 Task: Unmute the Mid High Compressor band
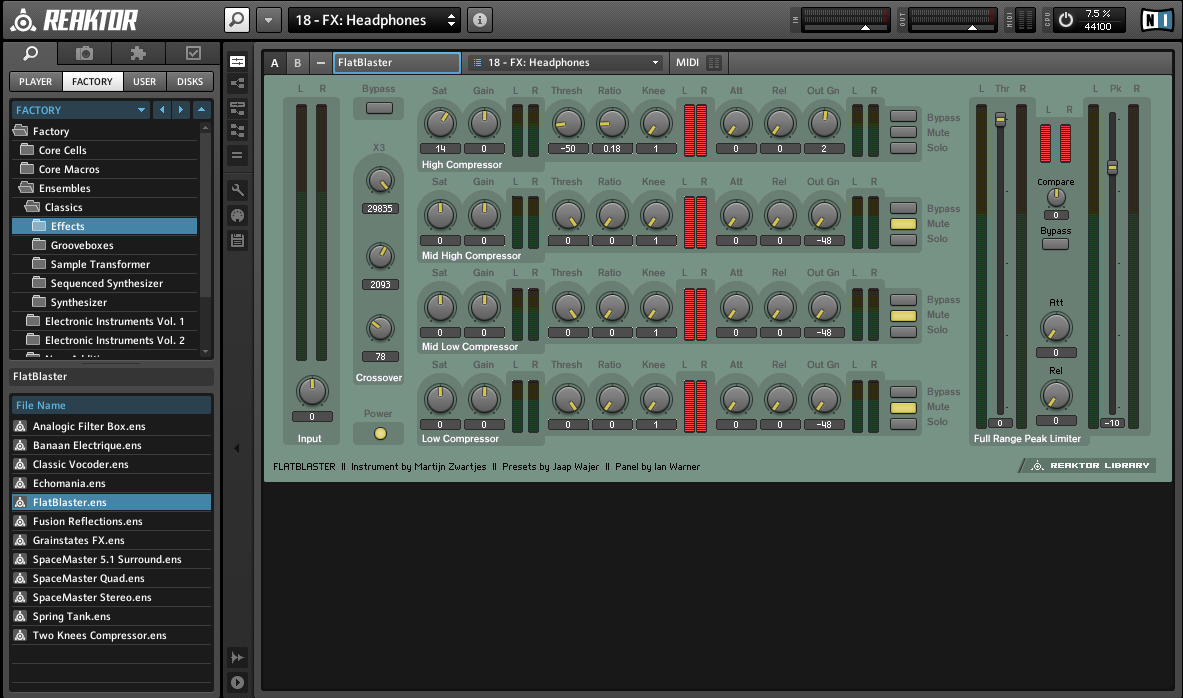[x=903, y=223]
